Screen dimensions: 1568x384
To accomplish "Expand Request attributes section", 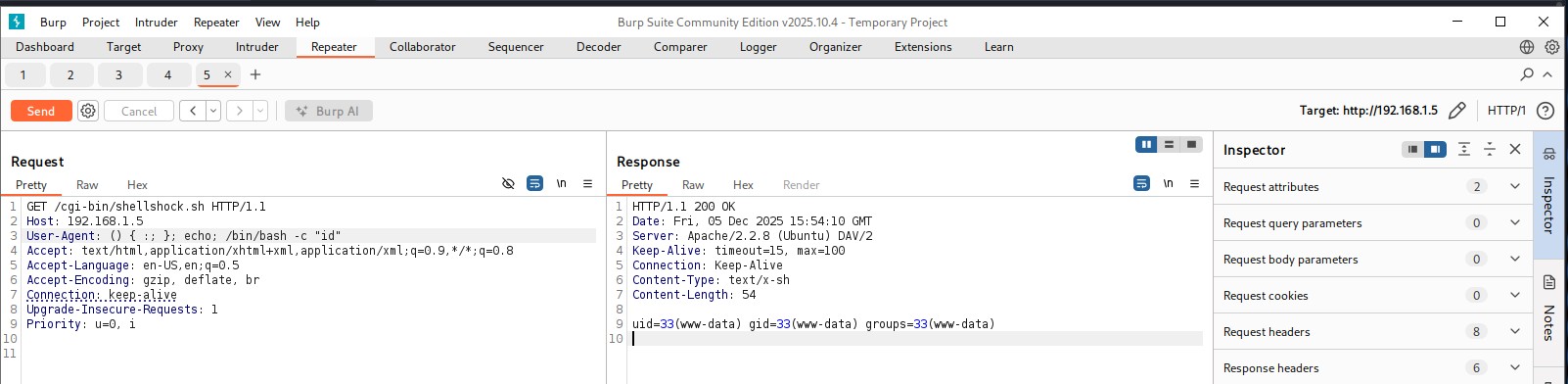I will 1373,186.
